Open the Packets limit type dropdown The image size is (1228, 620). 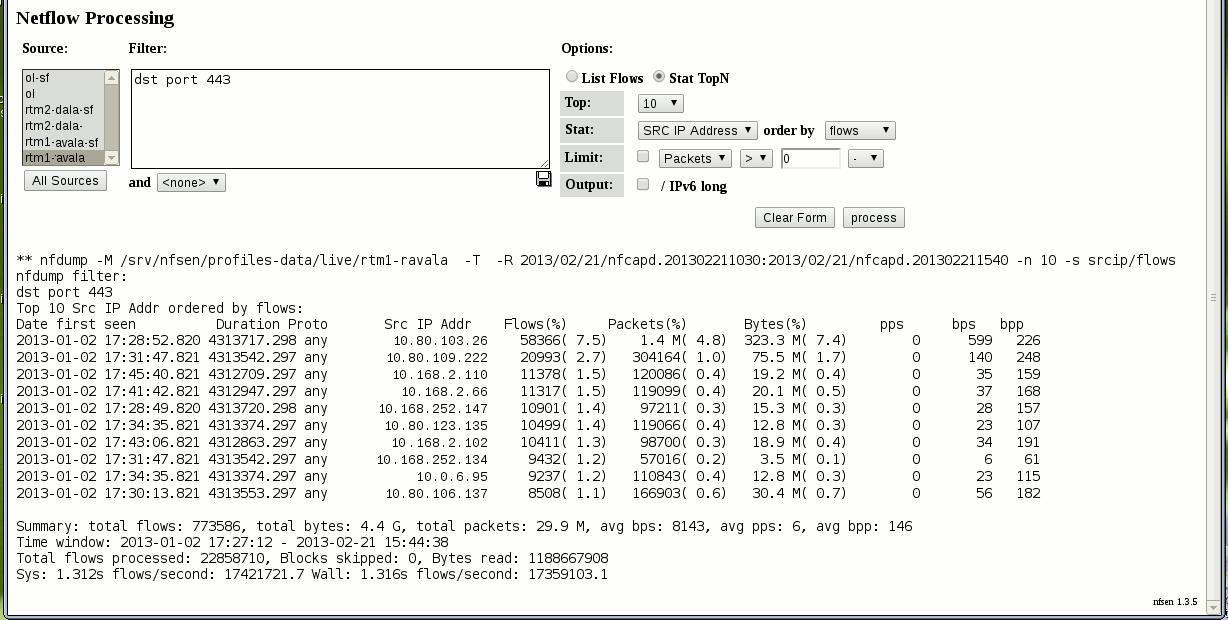[695, 158]
